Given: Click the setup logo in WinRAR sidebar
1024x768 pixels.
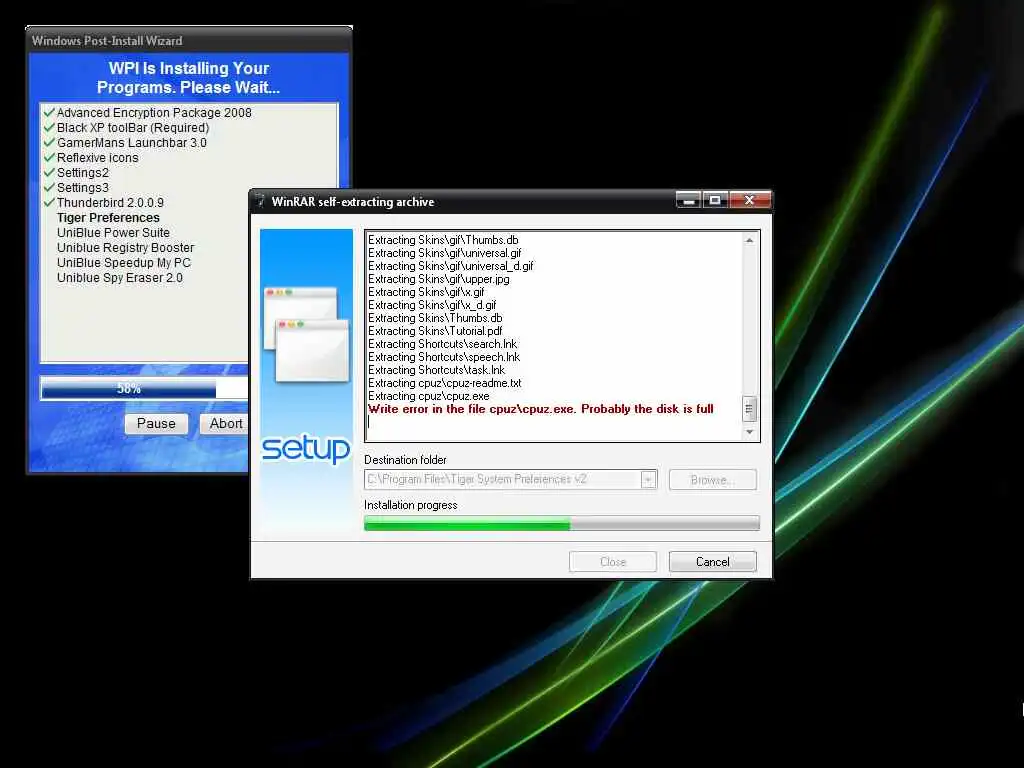Looking at the screenshot, I should tap(306, 448).
